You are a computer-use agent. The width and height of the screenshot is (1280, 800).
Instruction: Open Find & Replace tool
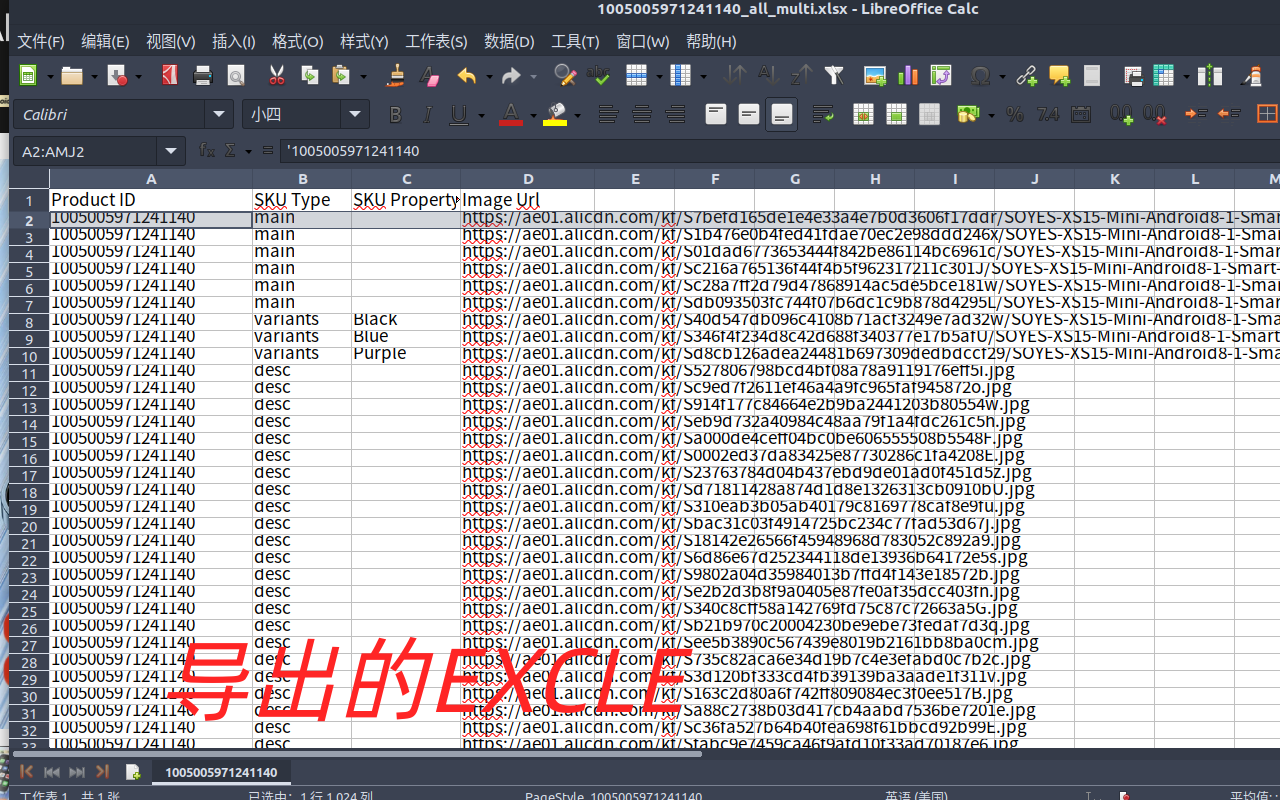[565, 75]
